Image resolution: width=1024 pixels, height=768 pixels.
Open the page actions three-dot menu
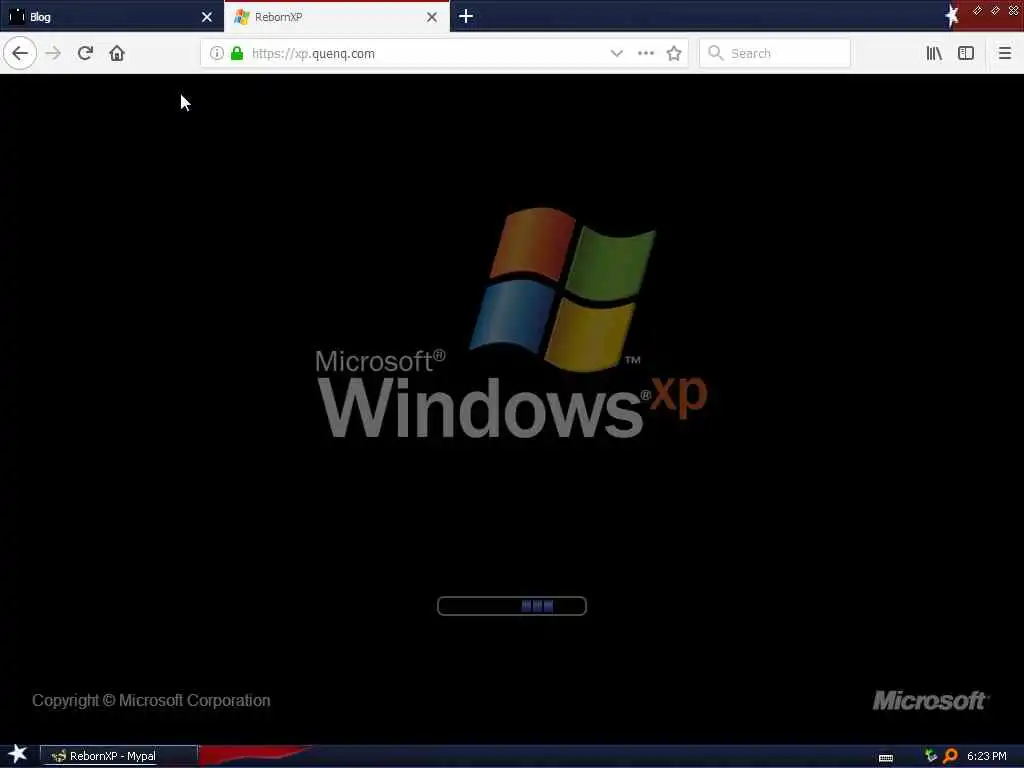[645, 53]
